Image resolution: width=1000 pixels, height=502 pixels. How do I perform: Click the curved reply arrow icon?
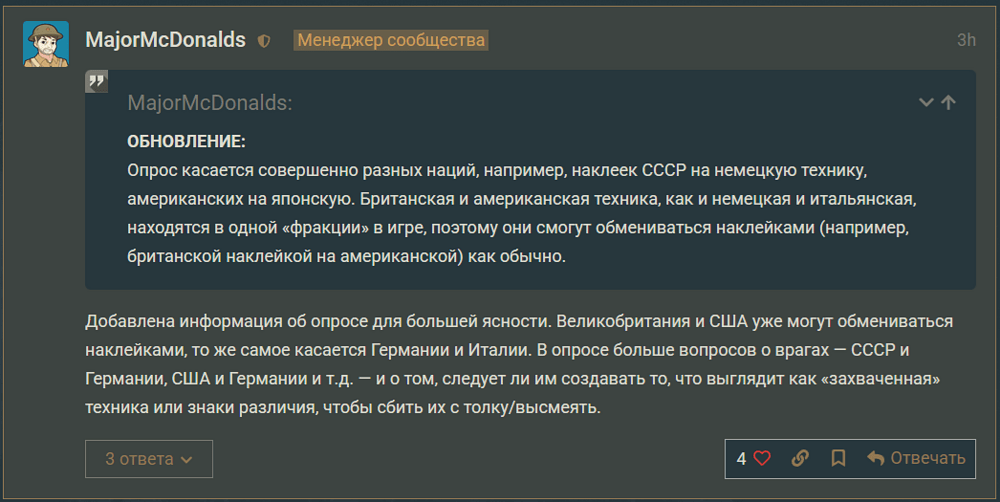[x=876, y=458]
